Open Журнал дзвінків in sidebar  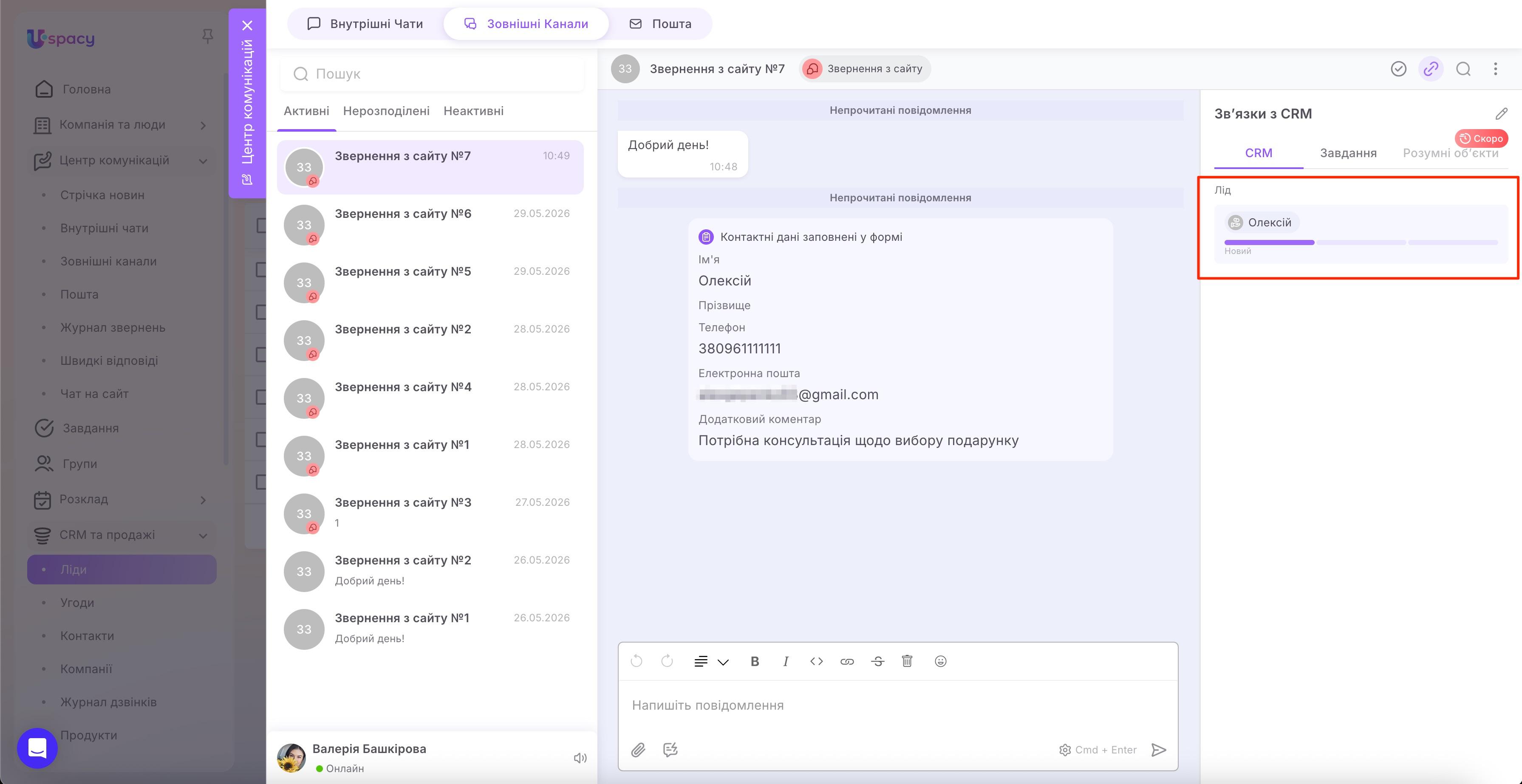[109, 701]
